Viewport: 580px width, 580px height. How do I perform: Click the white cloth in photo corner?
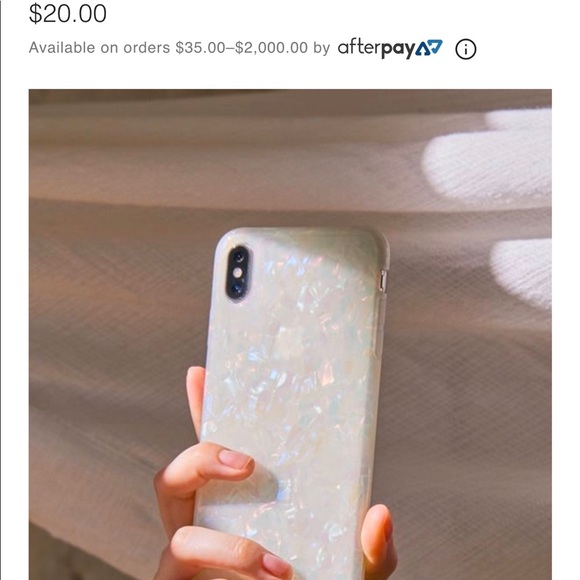point(488,157)
